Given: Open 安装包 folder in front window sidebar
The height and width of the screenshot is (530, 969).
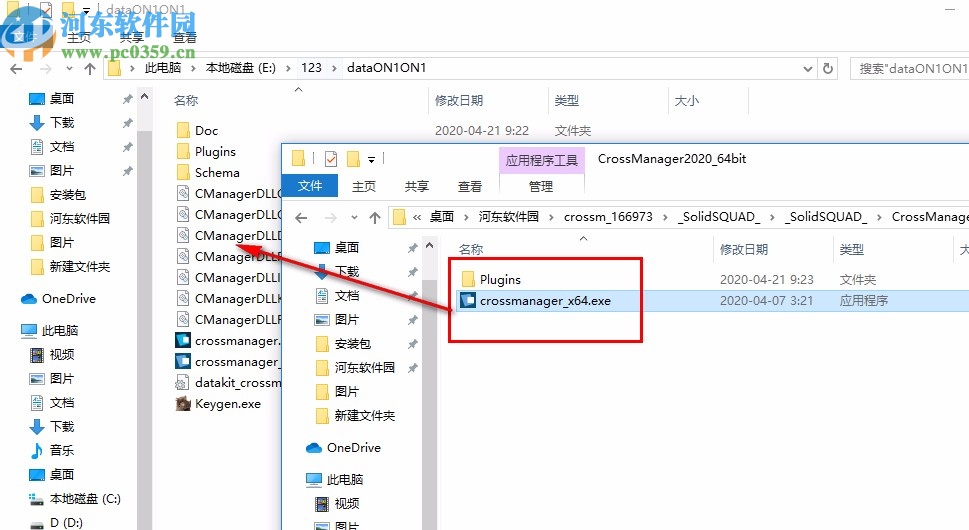Looking at the screenshot, I should click(343, 343).
